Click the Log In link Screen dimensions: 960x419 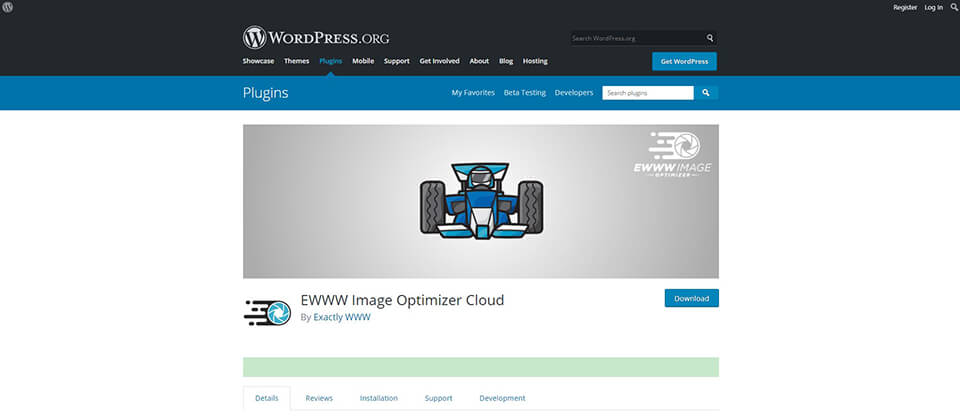coord(934,7)
